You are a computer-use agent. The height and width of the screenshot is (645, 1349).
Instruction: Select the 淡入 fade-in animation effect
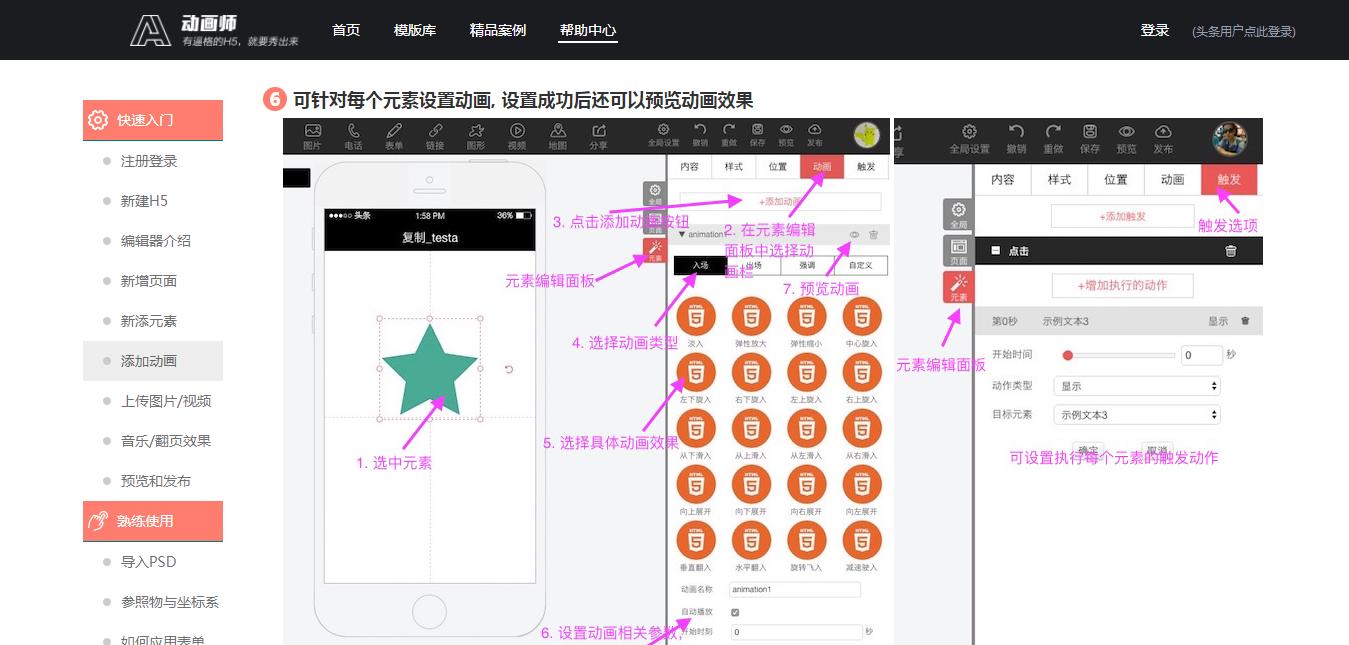696,316
